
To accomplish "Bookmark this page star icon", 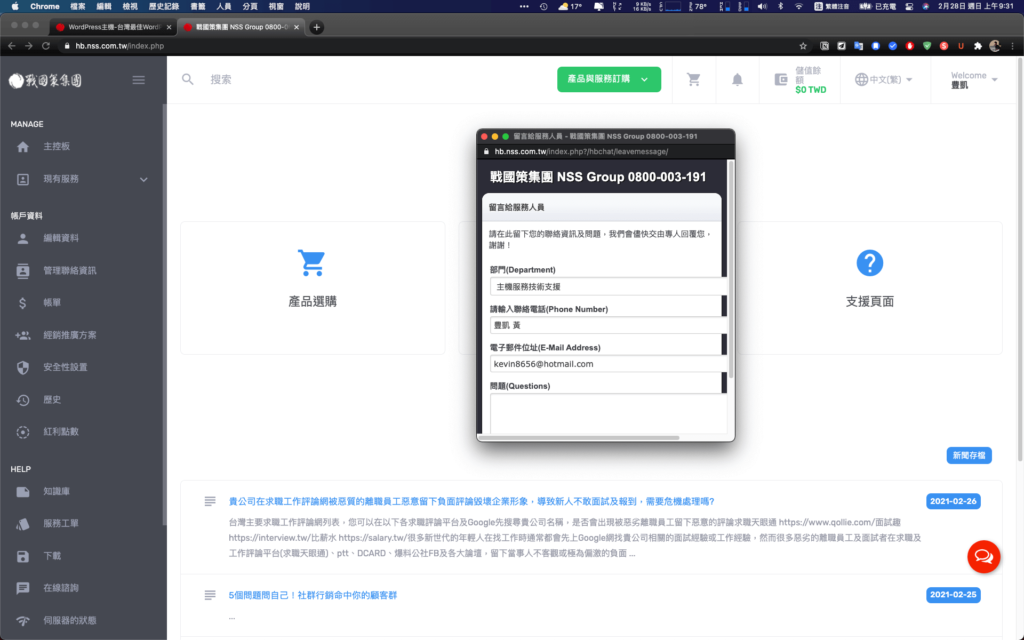I will point(803,46).
